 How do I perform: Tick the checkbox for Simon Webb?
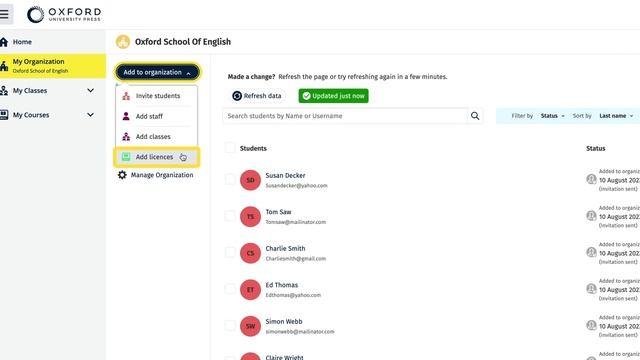tap(230, 325)
